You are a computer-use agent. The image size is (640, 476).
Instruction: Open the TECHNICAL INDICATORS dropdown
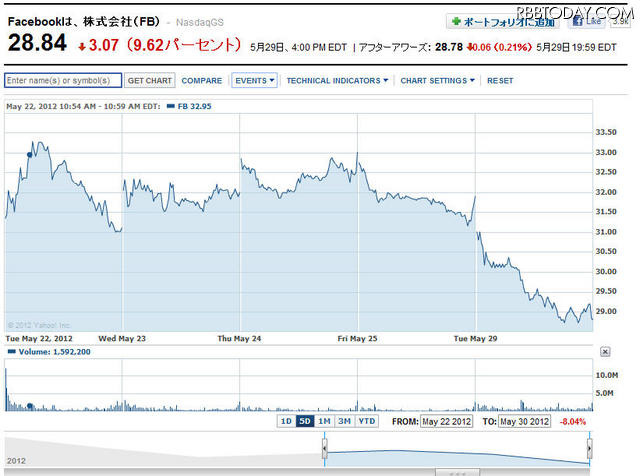[337, 81]
